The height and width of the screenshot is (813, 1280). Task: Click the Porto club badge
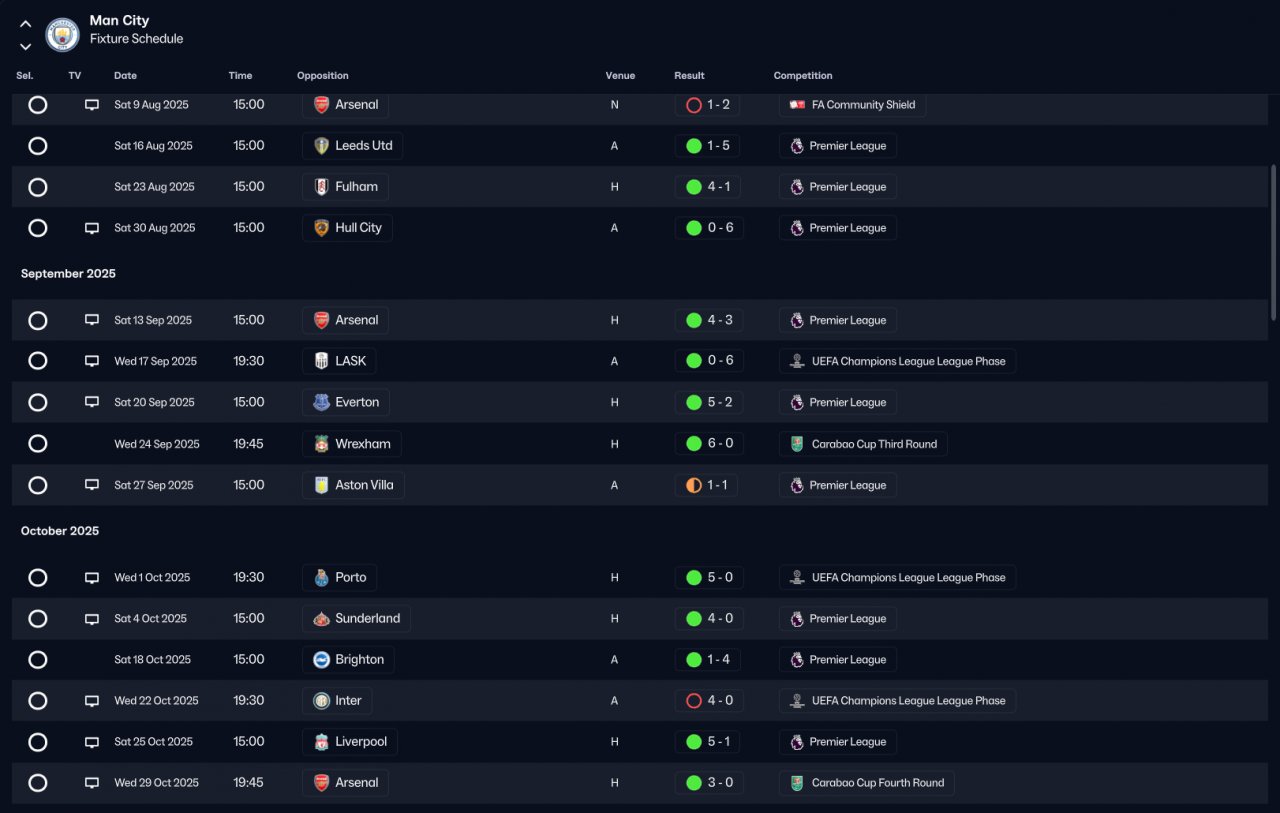click(x=321, y=578)
